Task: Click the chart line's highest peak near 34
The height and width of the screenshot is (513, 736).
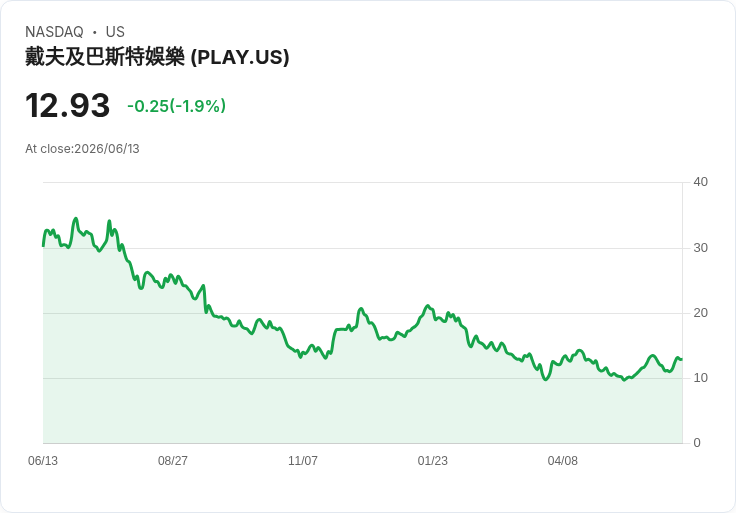Action: 76,219
